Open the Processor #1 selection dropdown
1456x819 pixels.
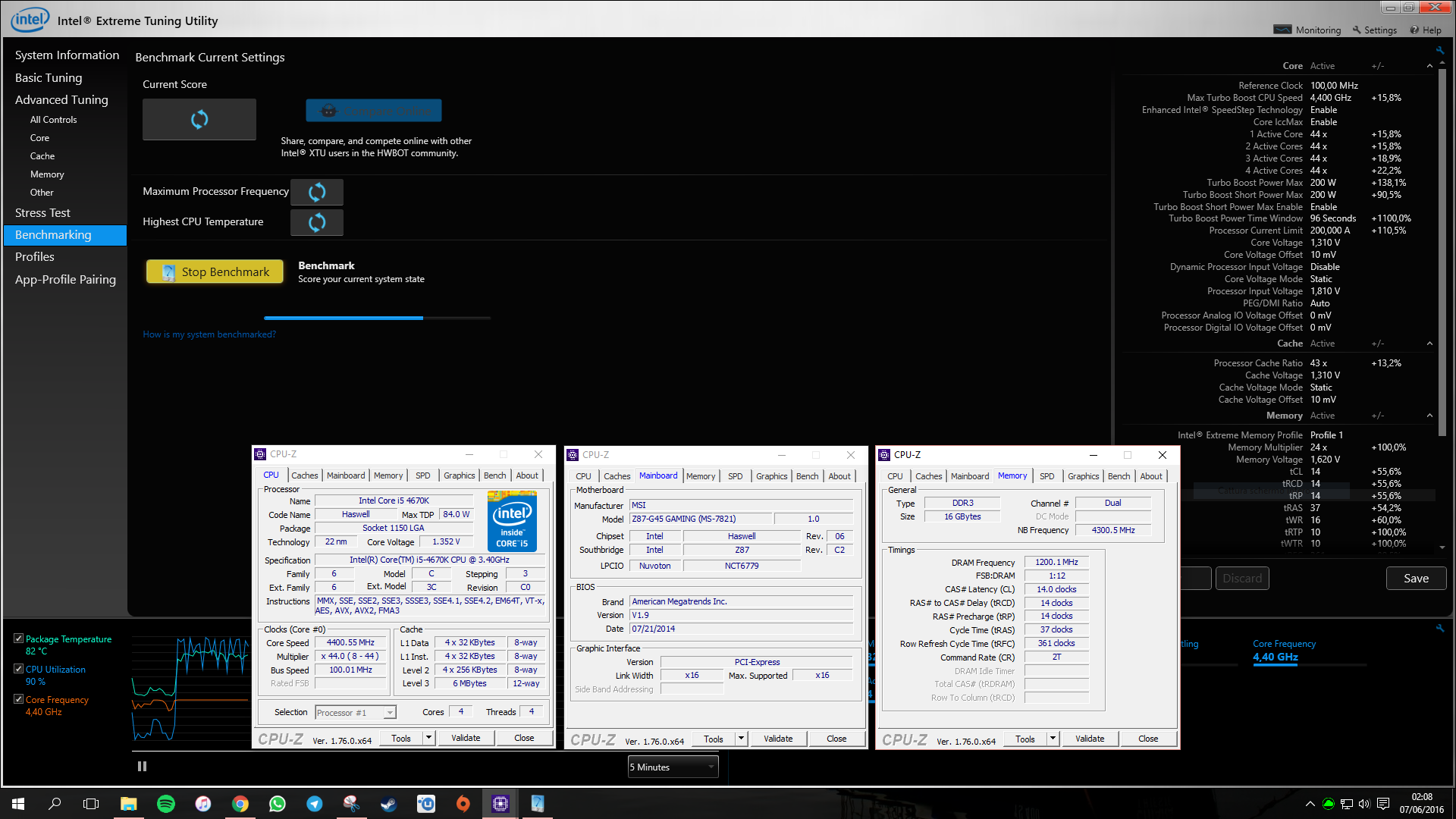pos(356,712)
